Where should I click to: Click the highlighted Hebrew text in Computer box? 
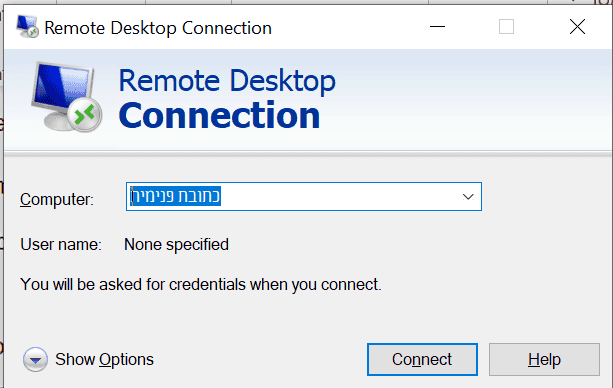click(x=175, y=196)
